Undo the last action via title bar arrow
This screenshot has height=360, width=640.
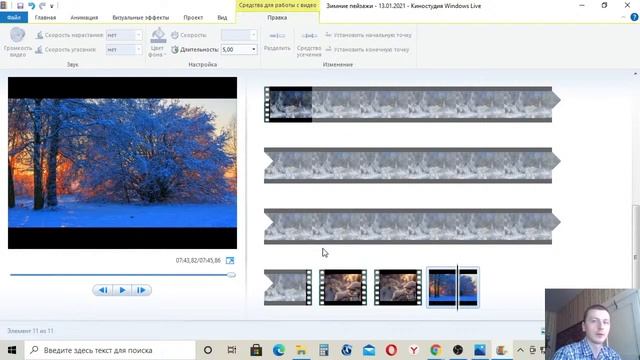coord(31,6)
